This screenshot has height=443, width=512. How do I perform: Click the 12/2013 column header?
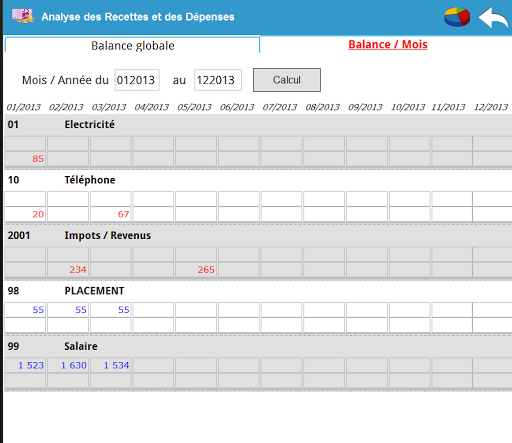click(x=491, y=107)
